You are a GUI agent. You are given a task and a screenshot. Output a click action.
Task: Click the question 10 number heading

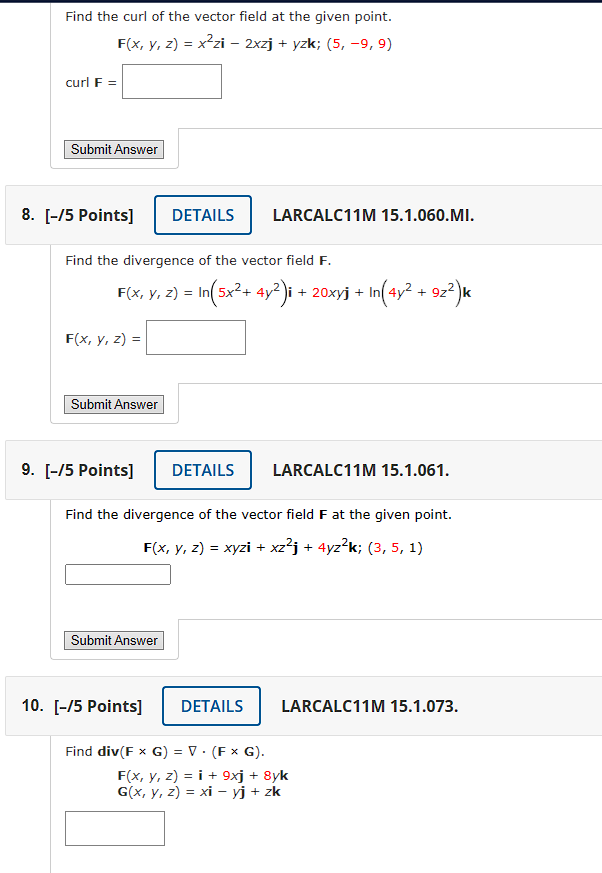tap(34, 706)
